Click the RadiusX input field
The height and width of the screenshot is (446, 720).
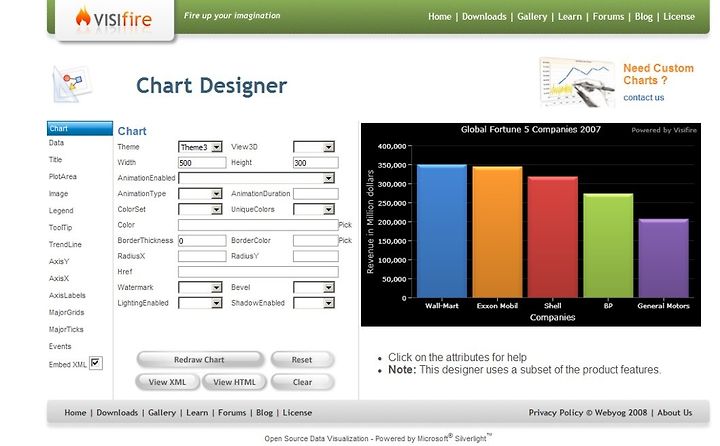[202, 256]
